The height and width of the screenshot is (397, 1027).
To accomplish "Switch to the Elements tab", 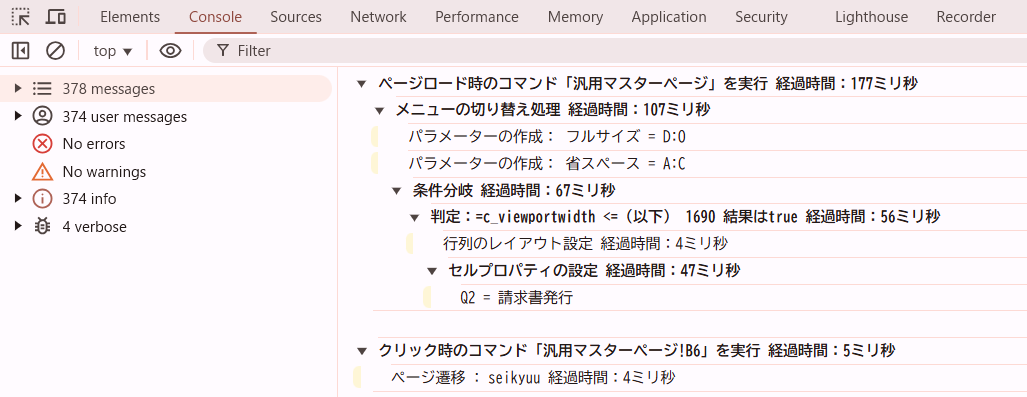I will pyautogui.click(x=130, y=17).
